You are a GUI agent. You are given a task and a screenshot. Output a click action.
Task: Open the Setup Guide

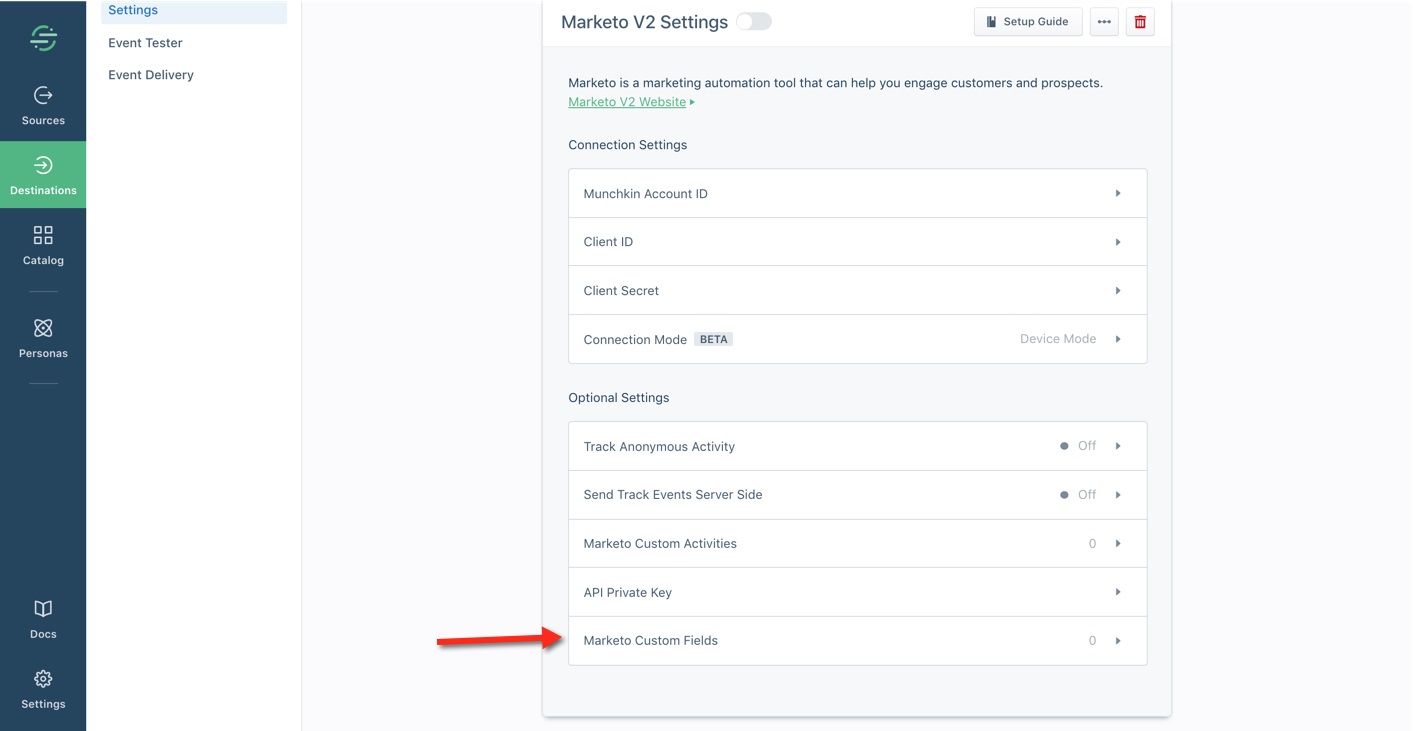(1028, 22)
